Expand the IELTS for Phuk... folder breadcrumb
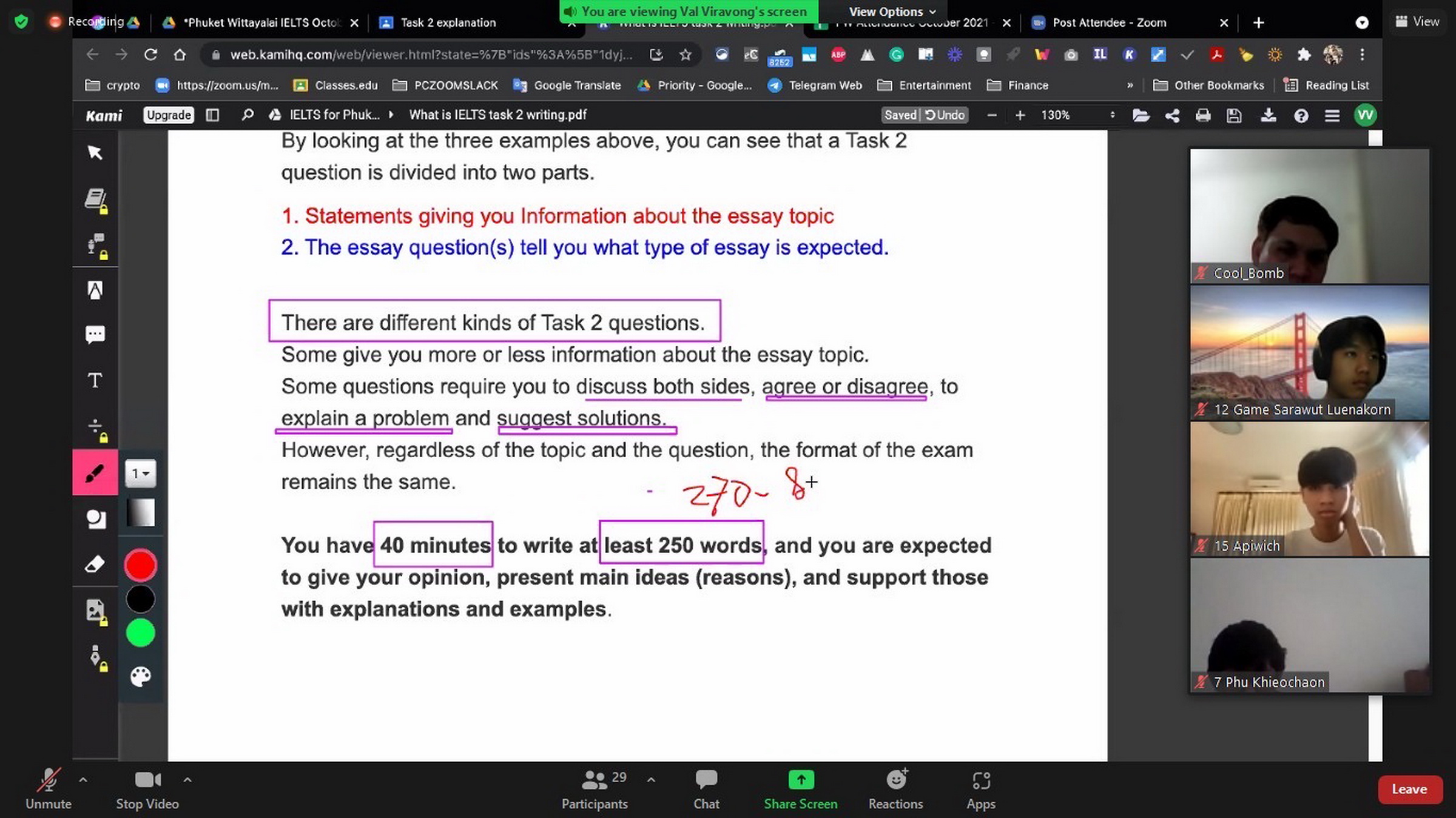 [x=391, y=115]
